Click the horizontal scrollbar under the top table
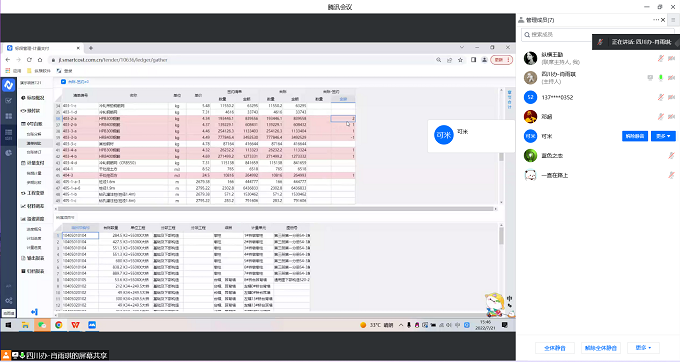Screen dimensions: 680x362 (275, 209)
